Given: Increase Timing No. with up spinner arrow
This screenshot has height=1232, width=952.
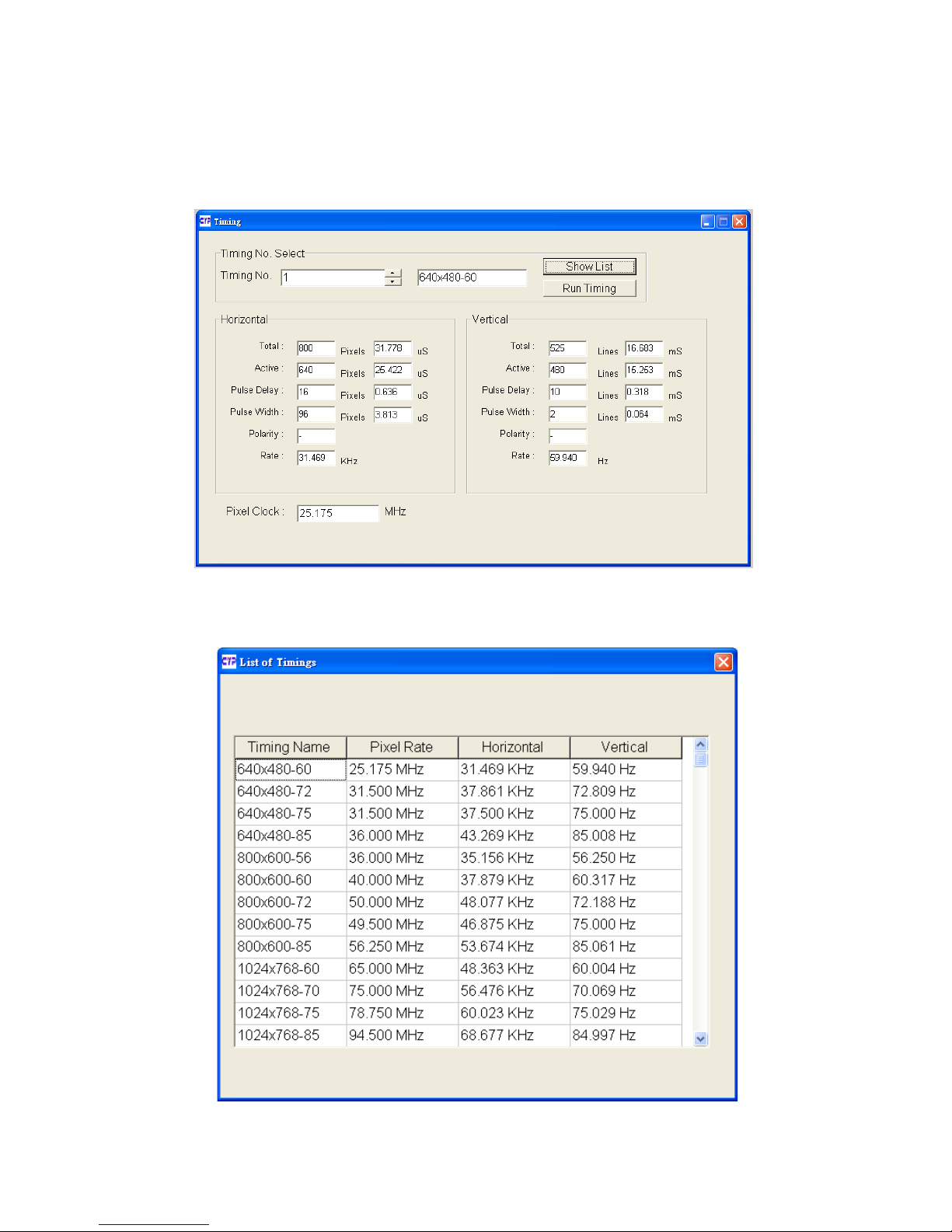Looking at the screenshot, I should (393, 274).
